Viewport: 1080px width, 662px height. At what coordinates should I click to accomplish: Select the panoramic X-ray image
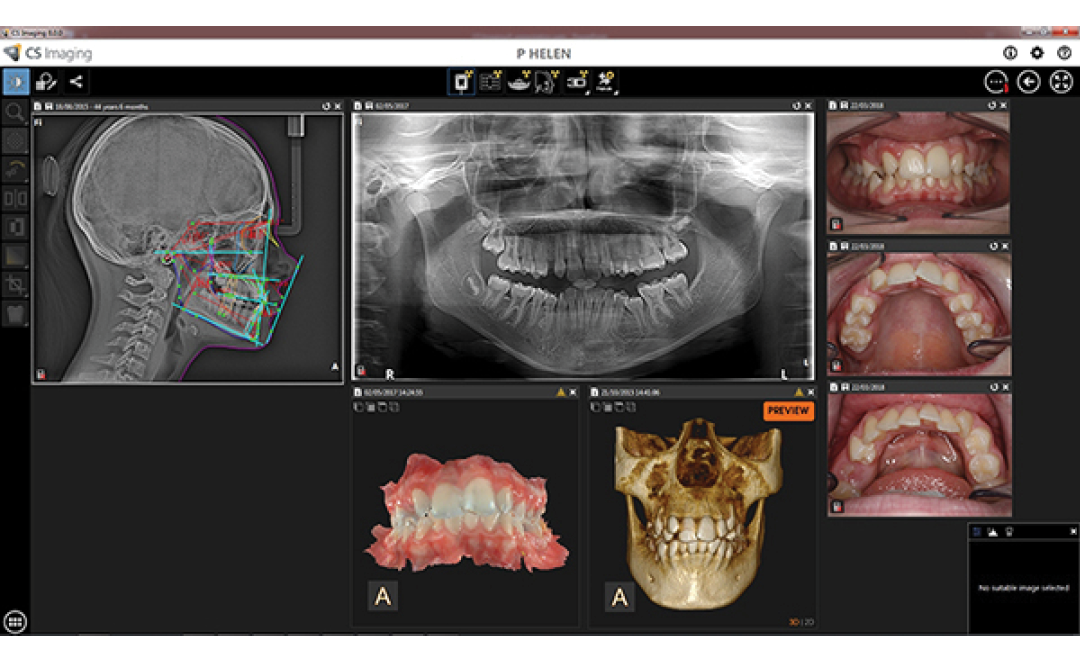coord(583,245)
